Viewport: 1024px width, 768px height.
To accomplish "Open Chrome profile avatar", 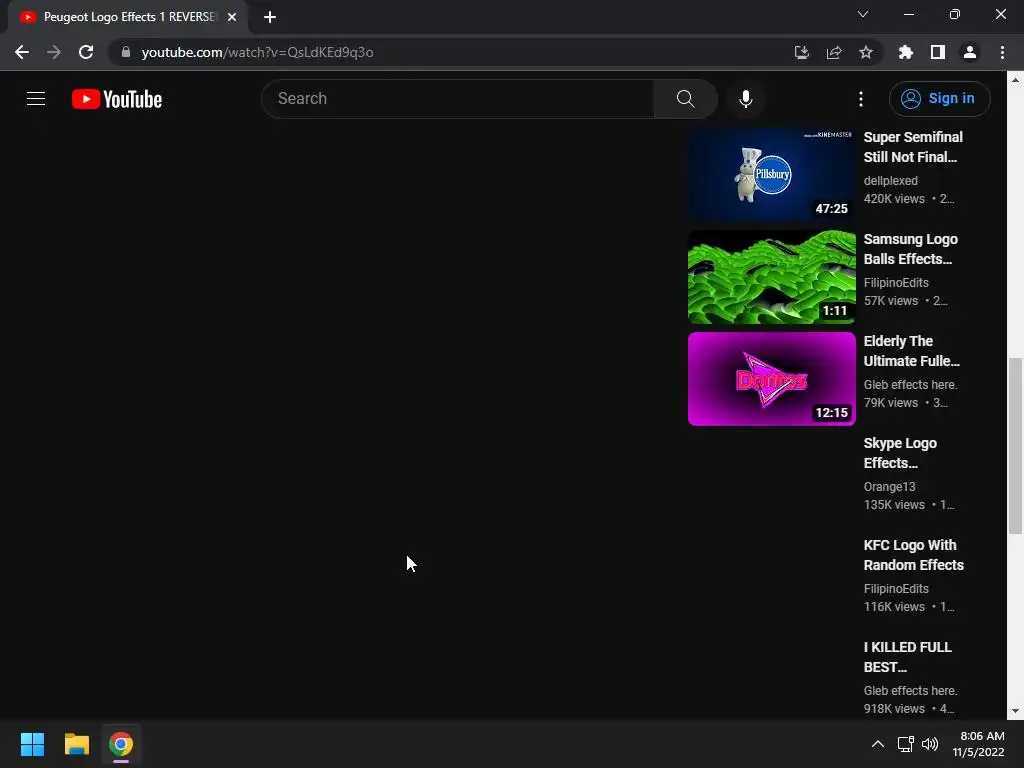I will tap(970, 52).
